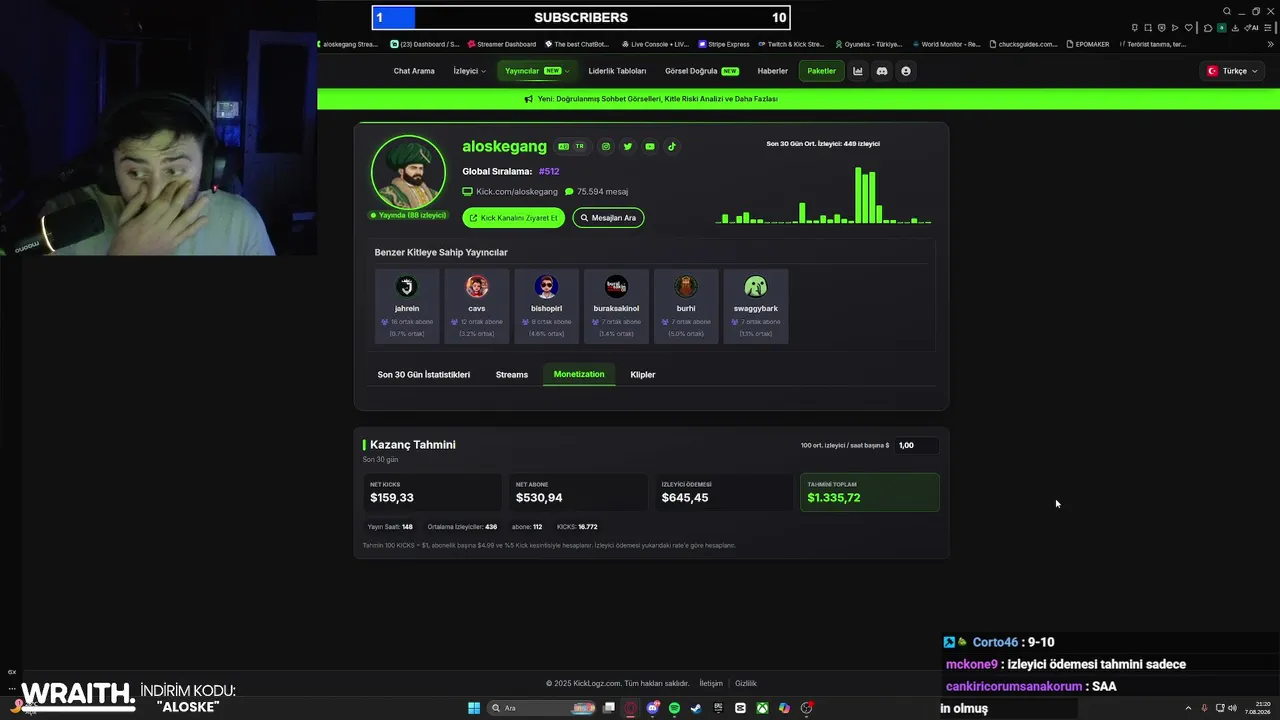The height and width of the screenshot is (720, 1280).
Task: Open Spotify from the taskbar
Action: pyautogui.click(x=674, y=708)
